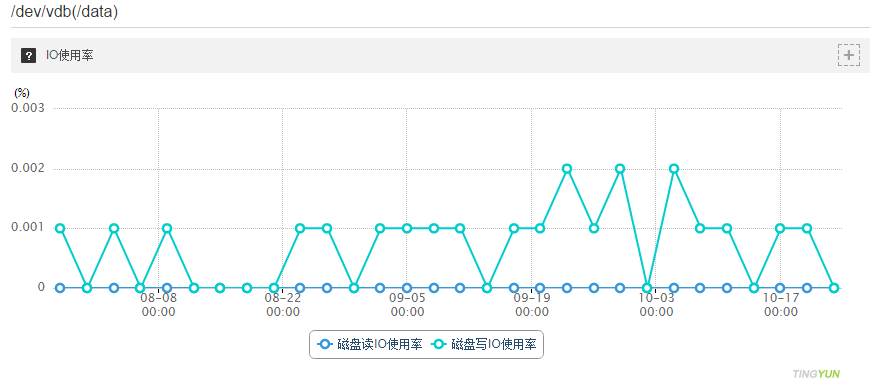Viewport: 873px width, 386px height.
Task: Select the first 0.002 write IO peak
Action: 567,169
